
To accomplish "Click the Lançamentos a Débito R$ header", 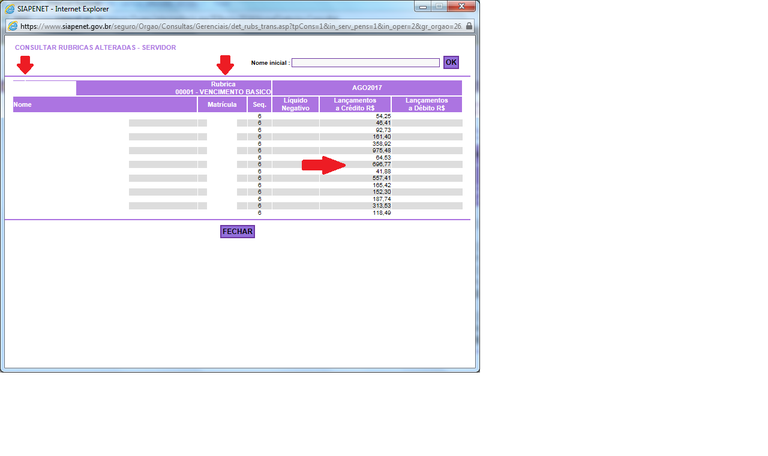I will (x=427, y=104).
